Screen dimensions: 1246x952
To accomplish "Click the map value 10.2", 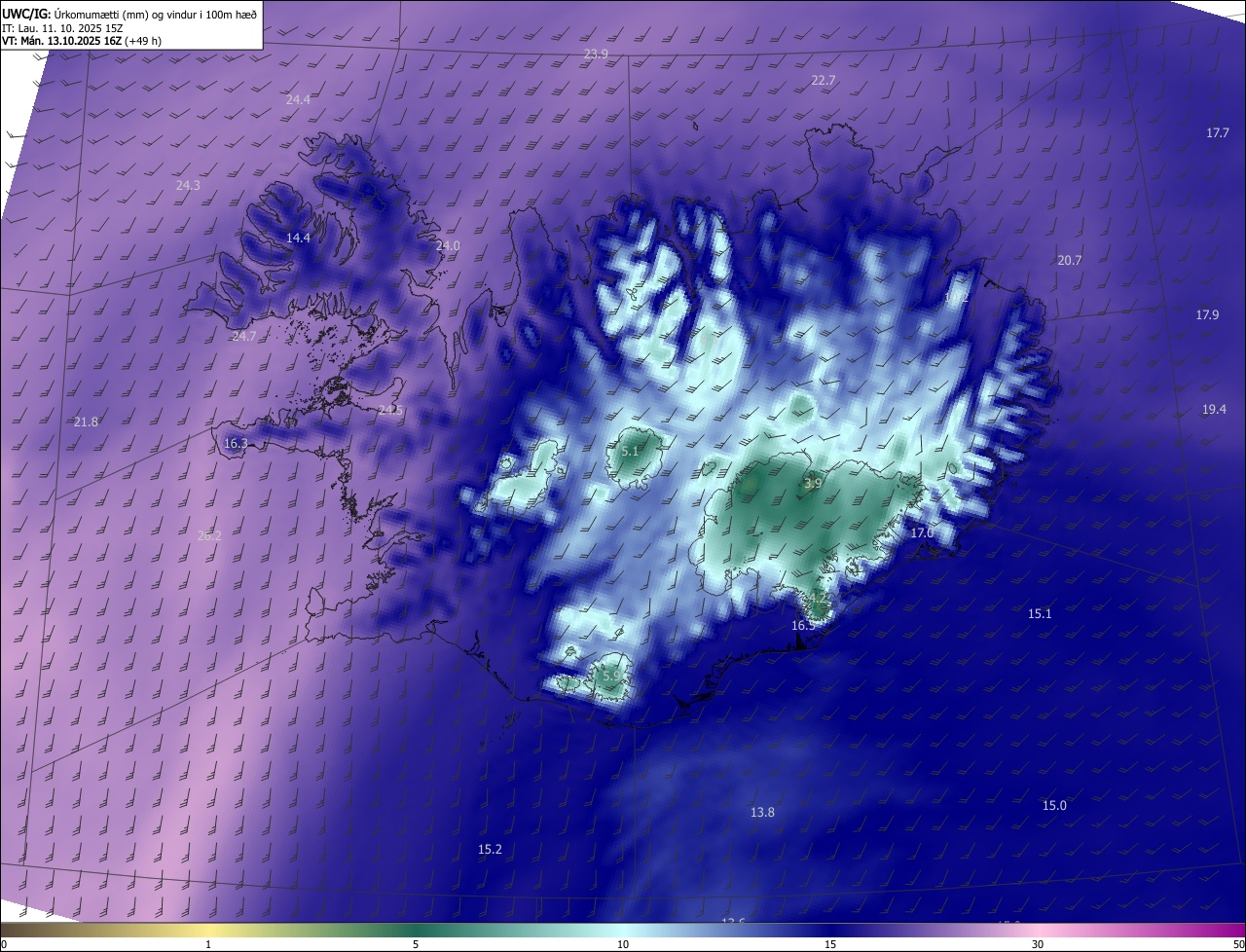I will coord(957,299).
